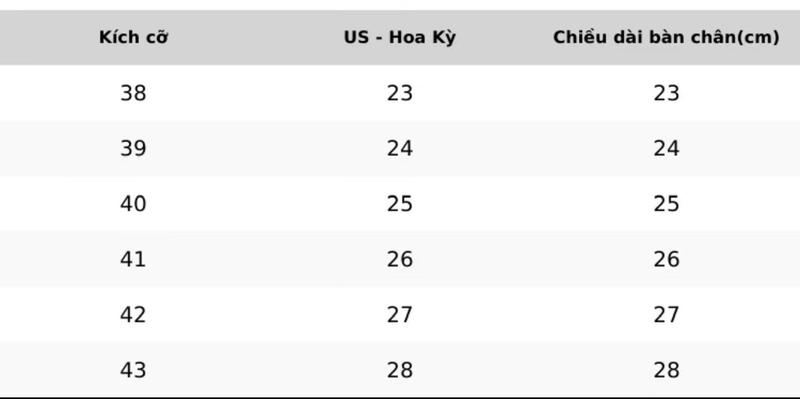Click US value 26 for size 41
800x399 pixels.
(399, 259)
